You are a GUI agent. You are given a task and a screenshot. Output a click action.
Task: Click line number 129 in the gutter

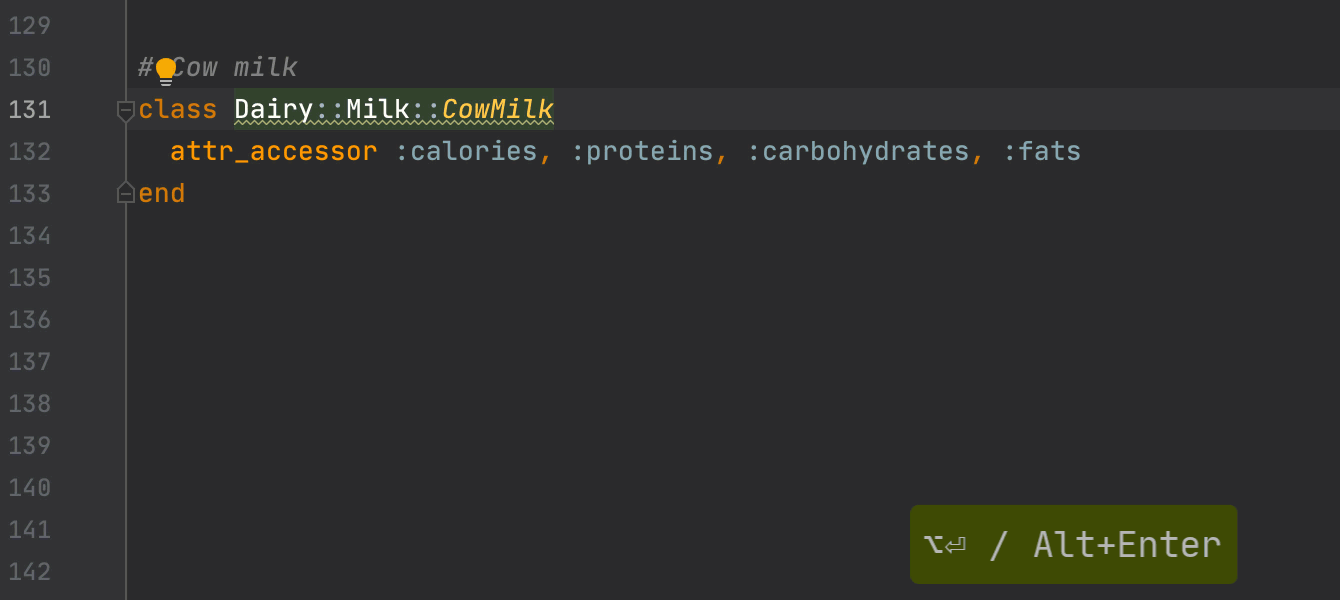pyautogui.click(x=30, y=26)
